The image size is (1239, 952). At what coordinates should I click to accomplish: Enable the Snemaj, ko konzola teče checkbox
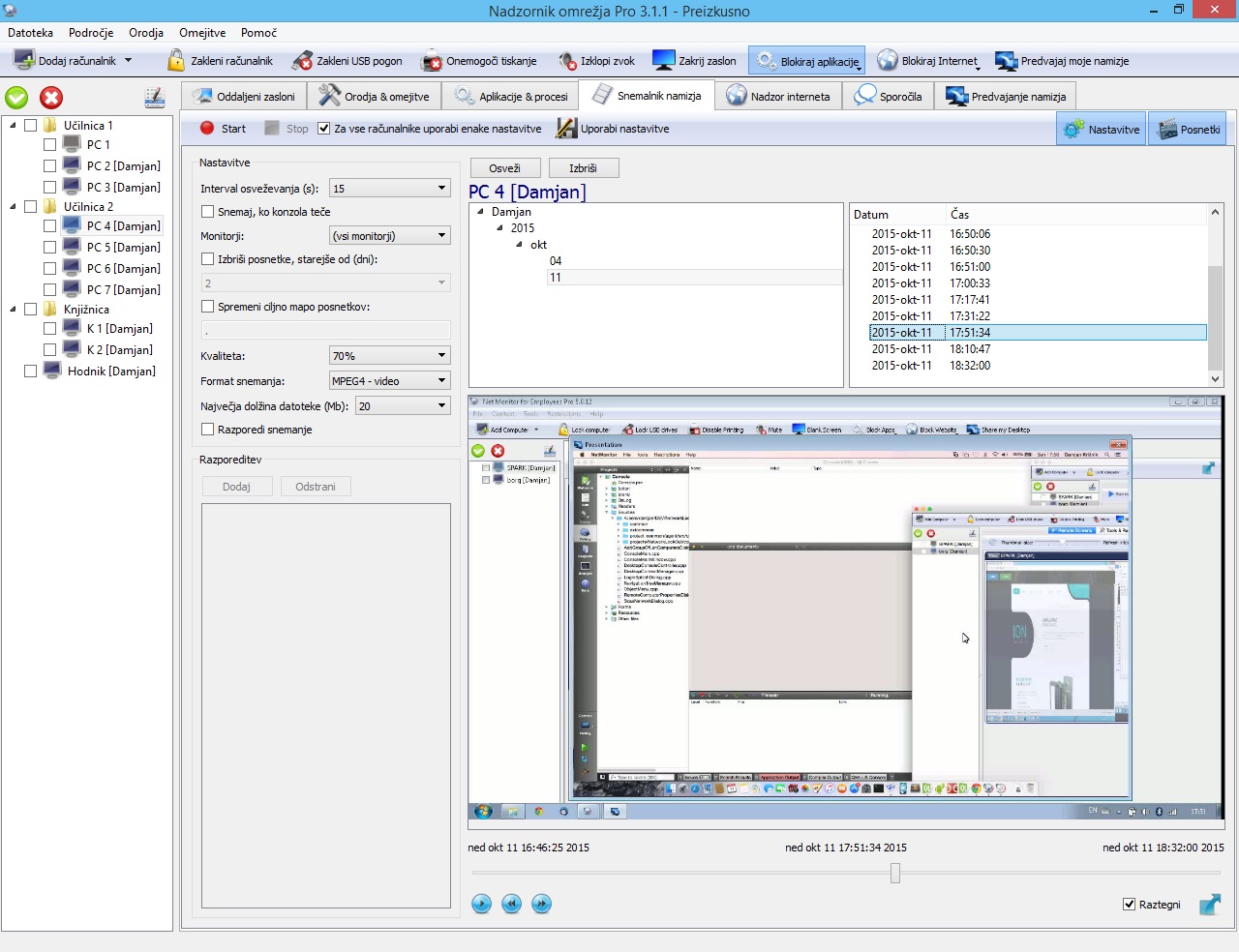pos(208,211)
